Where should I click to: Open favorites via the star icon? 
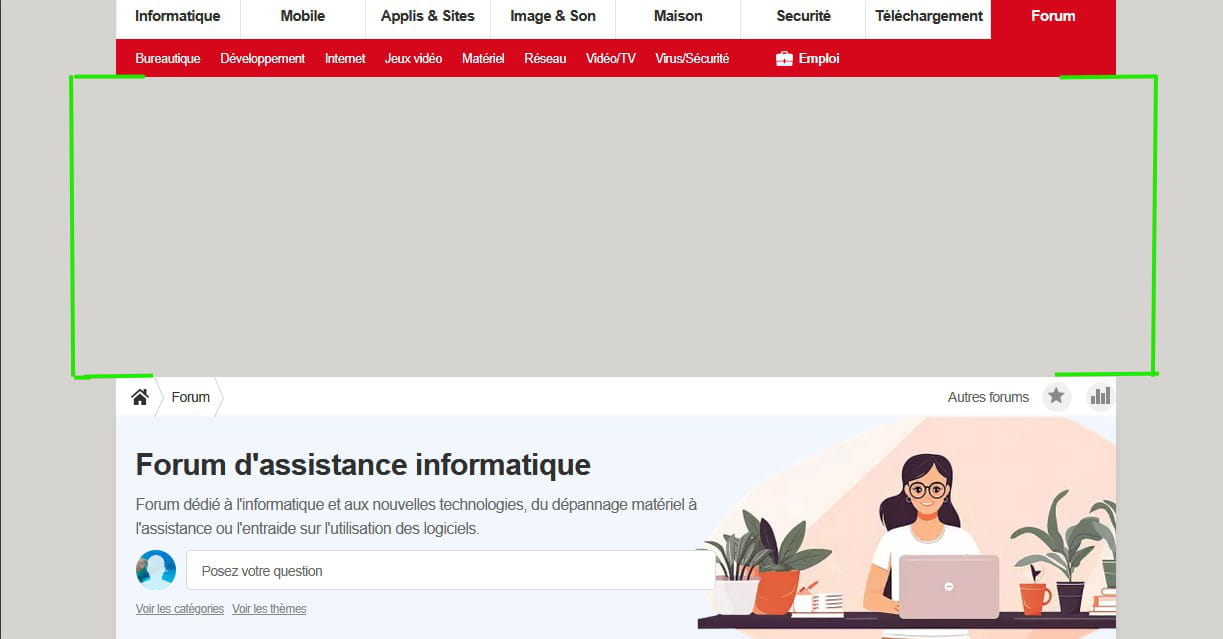point(1056,397)
